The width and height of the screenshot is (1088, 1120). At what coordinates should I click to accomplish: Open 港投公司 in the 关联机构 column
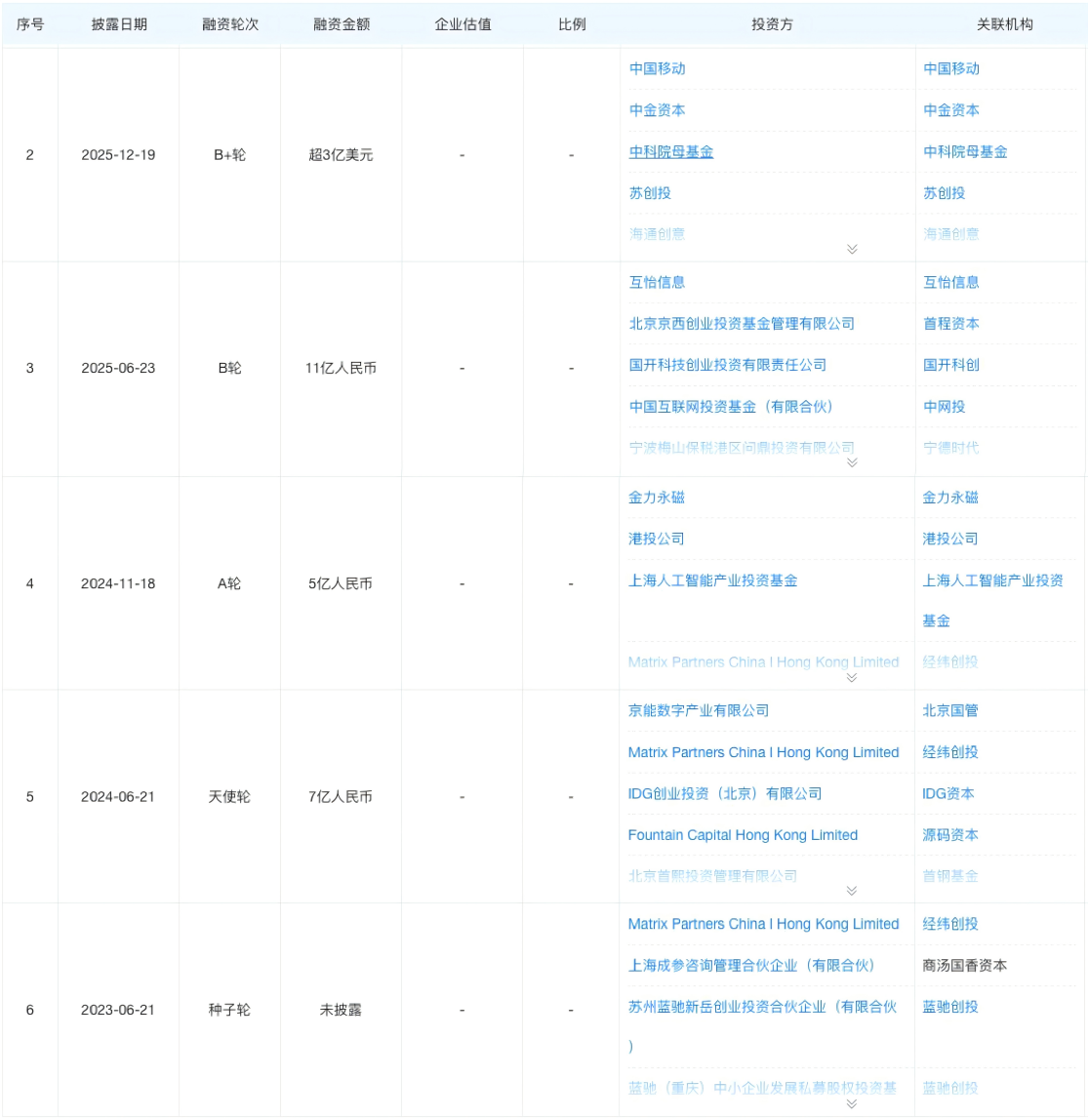tap(950, 539)
